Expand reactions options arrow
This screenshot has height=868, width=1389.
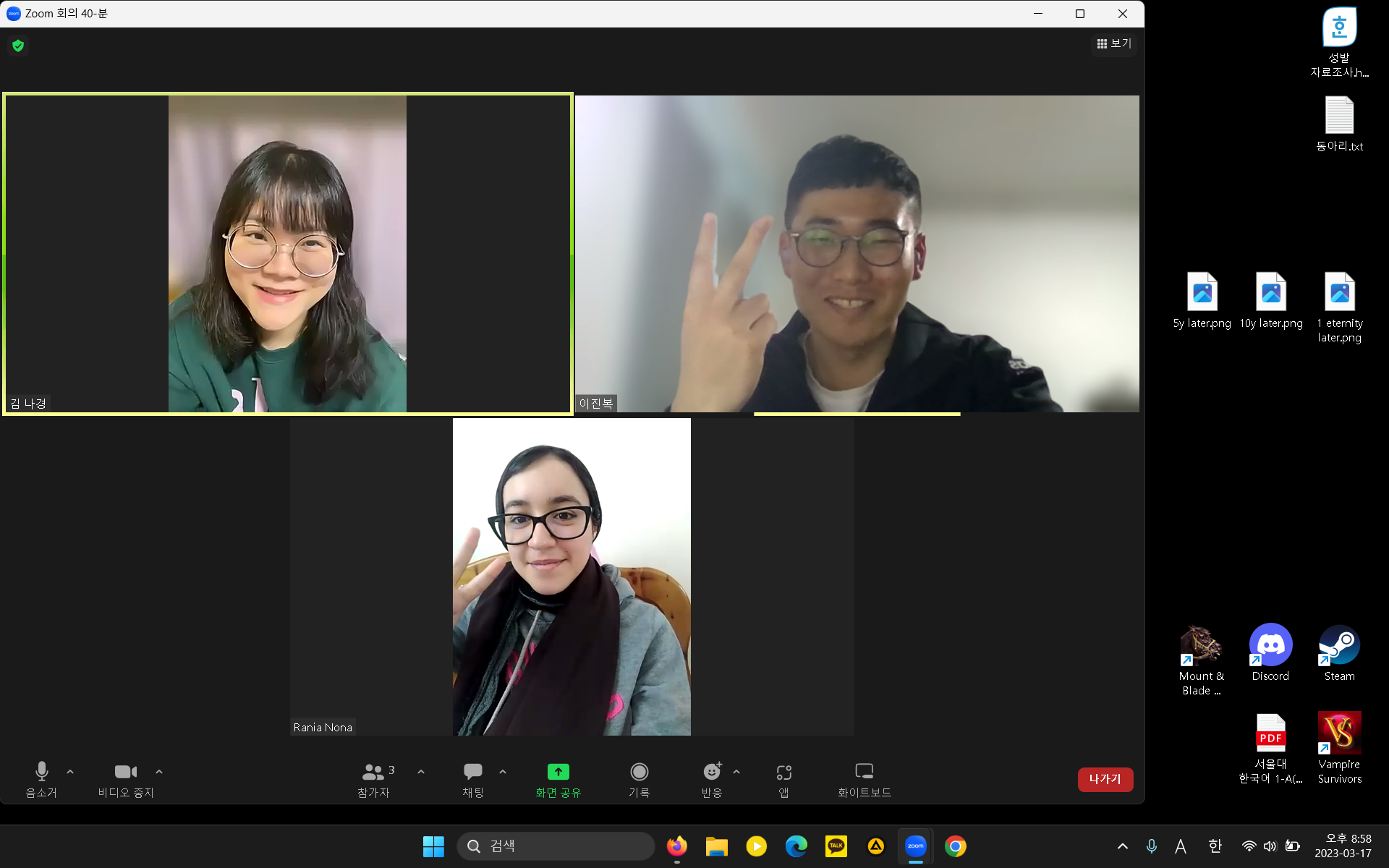click(x=736, y=772)
